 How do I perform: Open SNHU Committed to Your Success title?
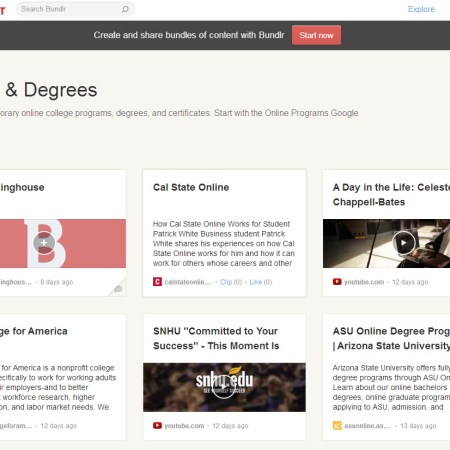point(216,338)
